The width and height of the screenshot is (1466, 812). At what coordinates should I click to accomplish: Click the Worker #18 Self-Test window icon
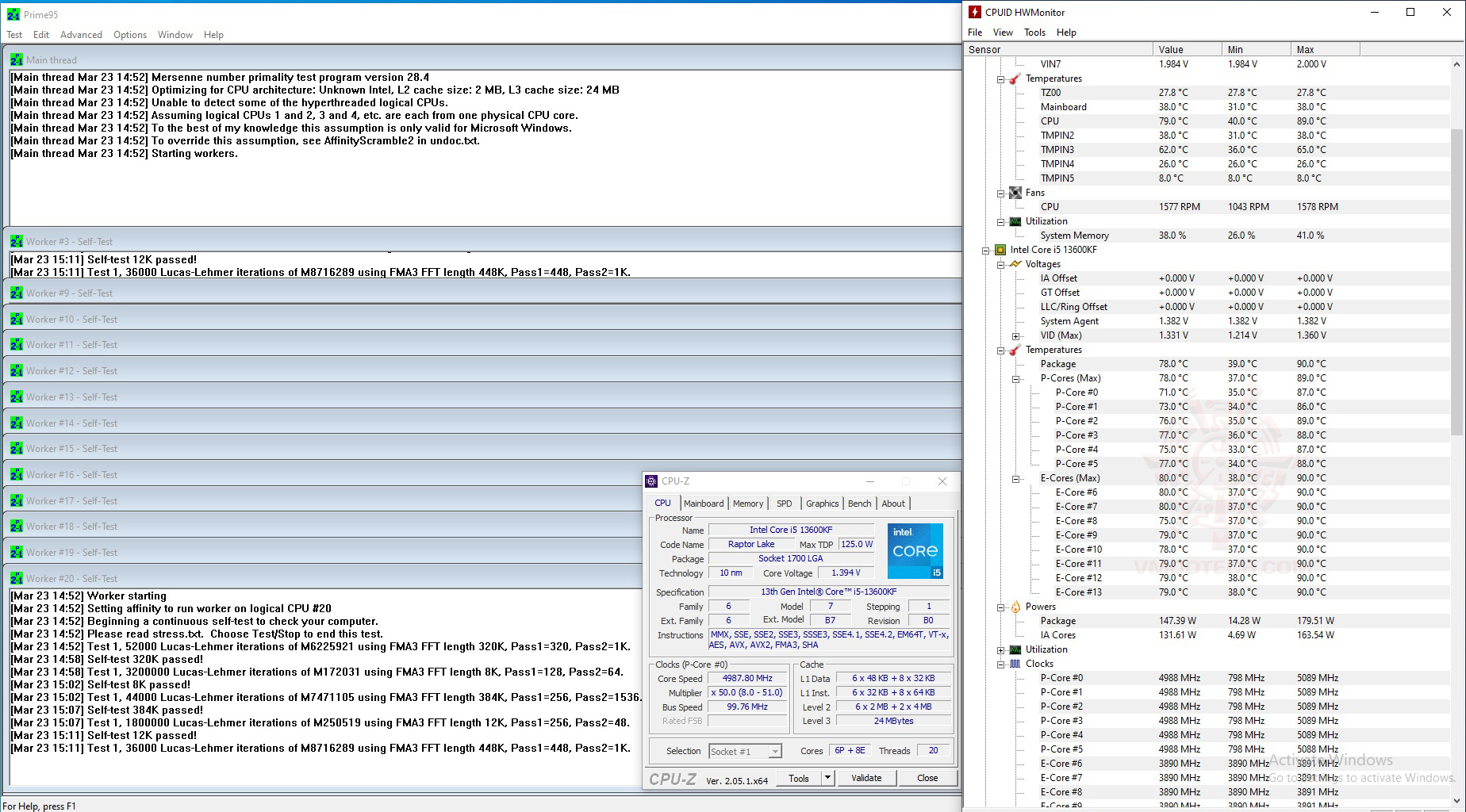tap(17, 527)
